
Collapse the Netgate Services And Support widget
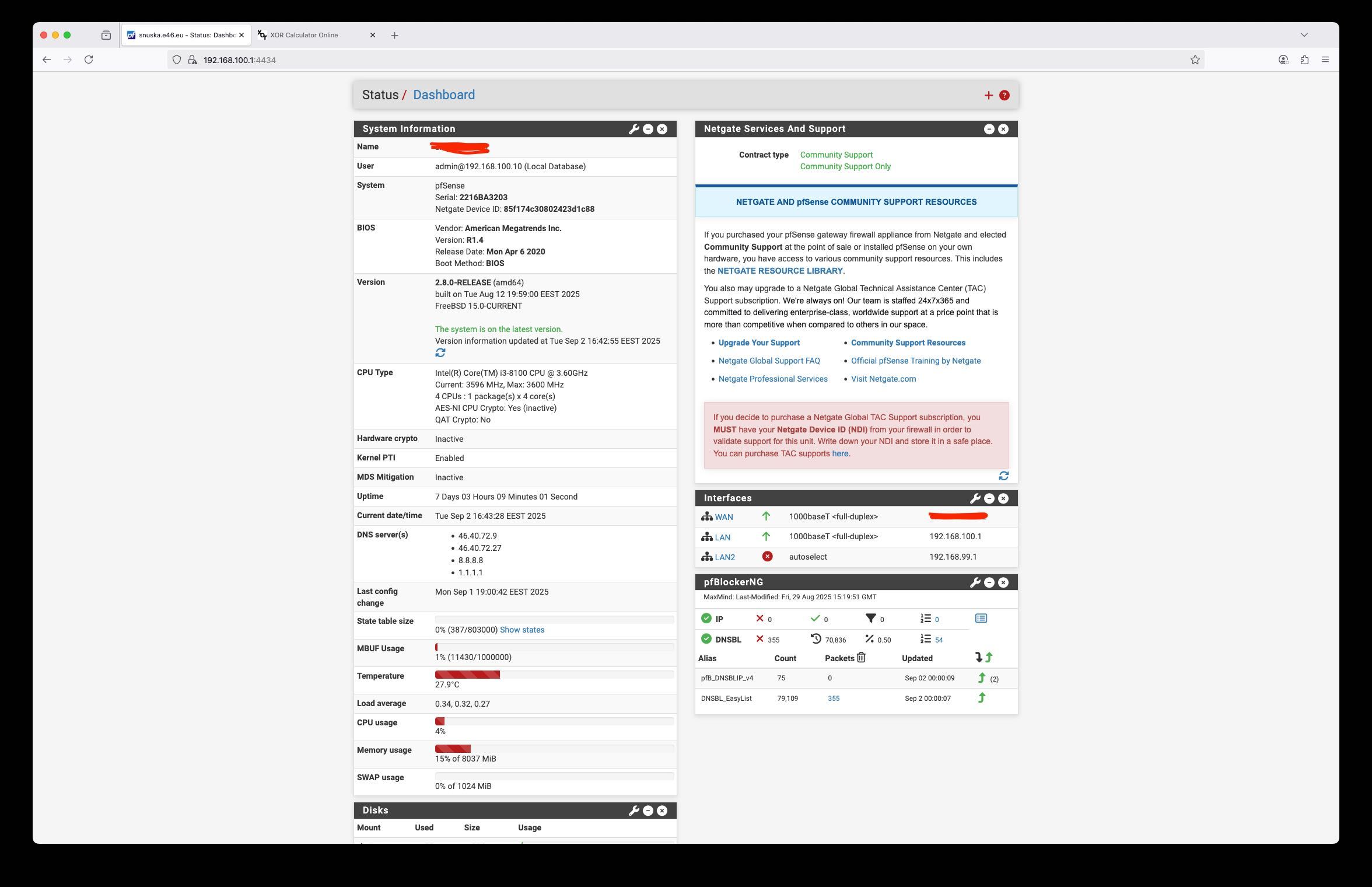pos(989,129)
